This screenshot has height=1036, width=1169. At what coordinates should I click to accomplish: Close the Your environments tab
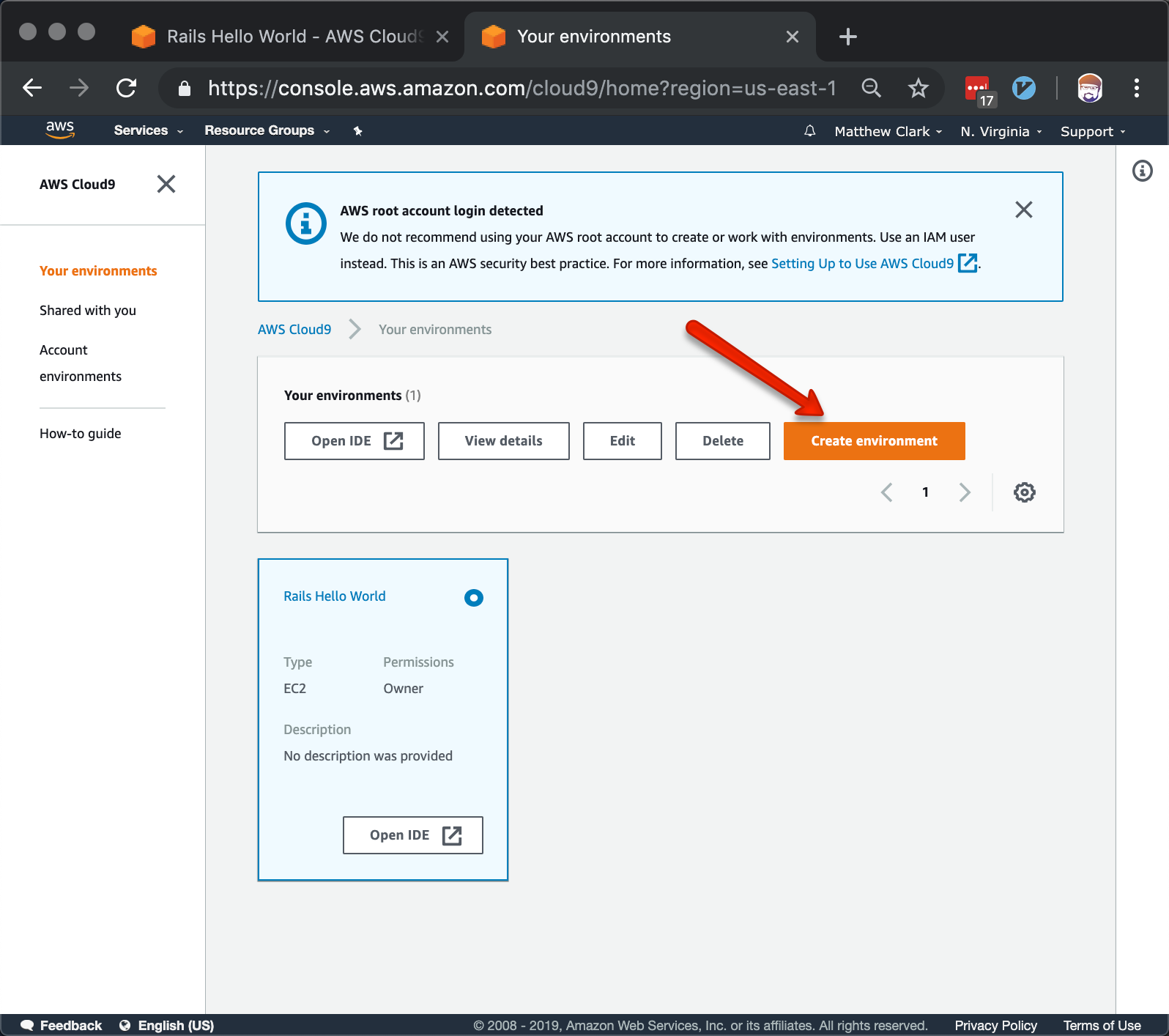pyautogui.click(x=792, y=37)
